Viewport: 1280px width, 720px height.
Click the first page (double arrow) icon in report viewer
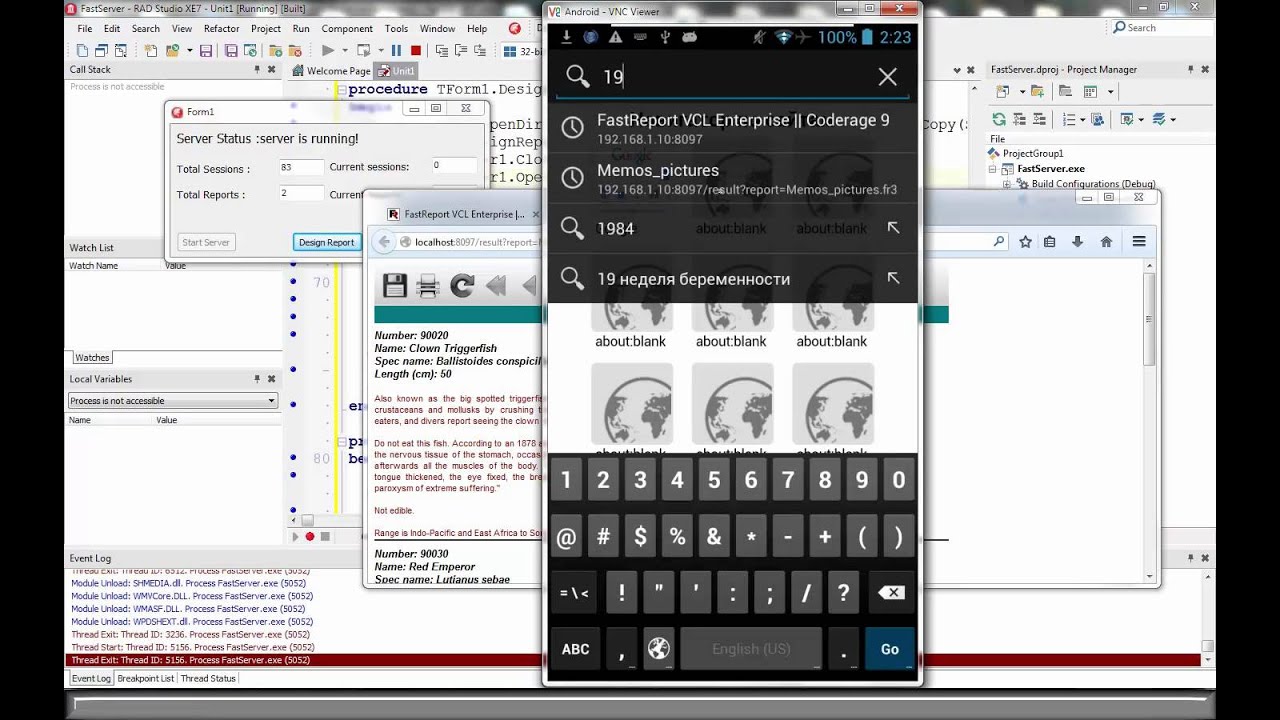point(496,287)
